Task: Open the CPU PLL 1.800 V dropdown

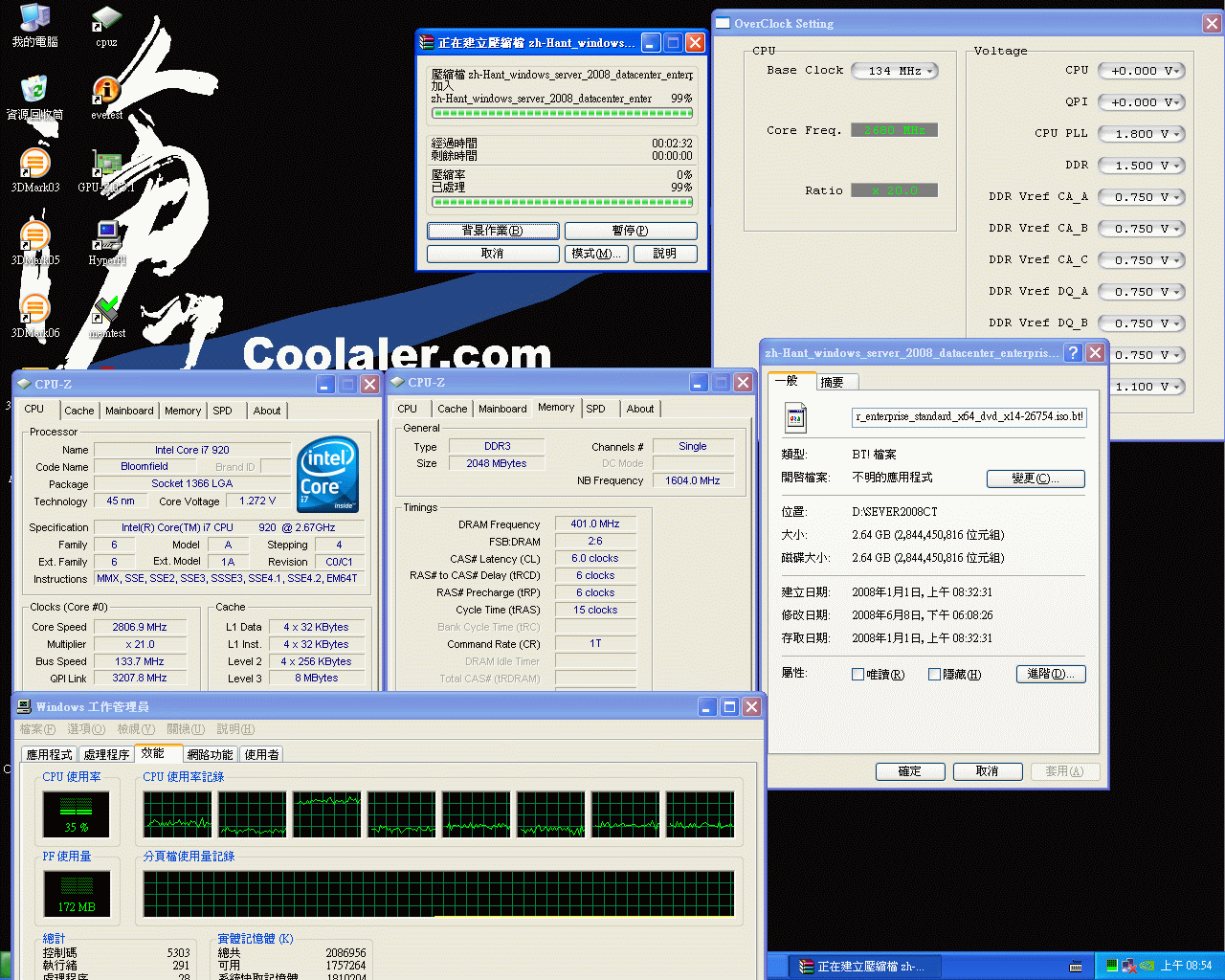Action: 1142,134
